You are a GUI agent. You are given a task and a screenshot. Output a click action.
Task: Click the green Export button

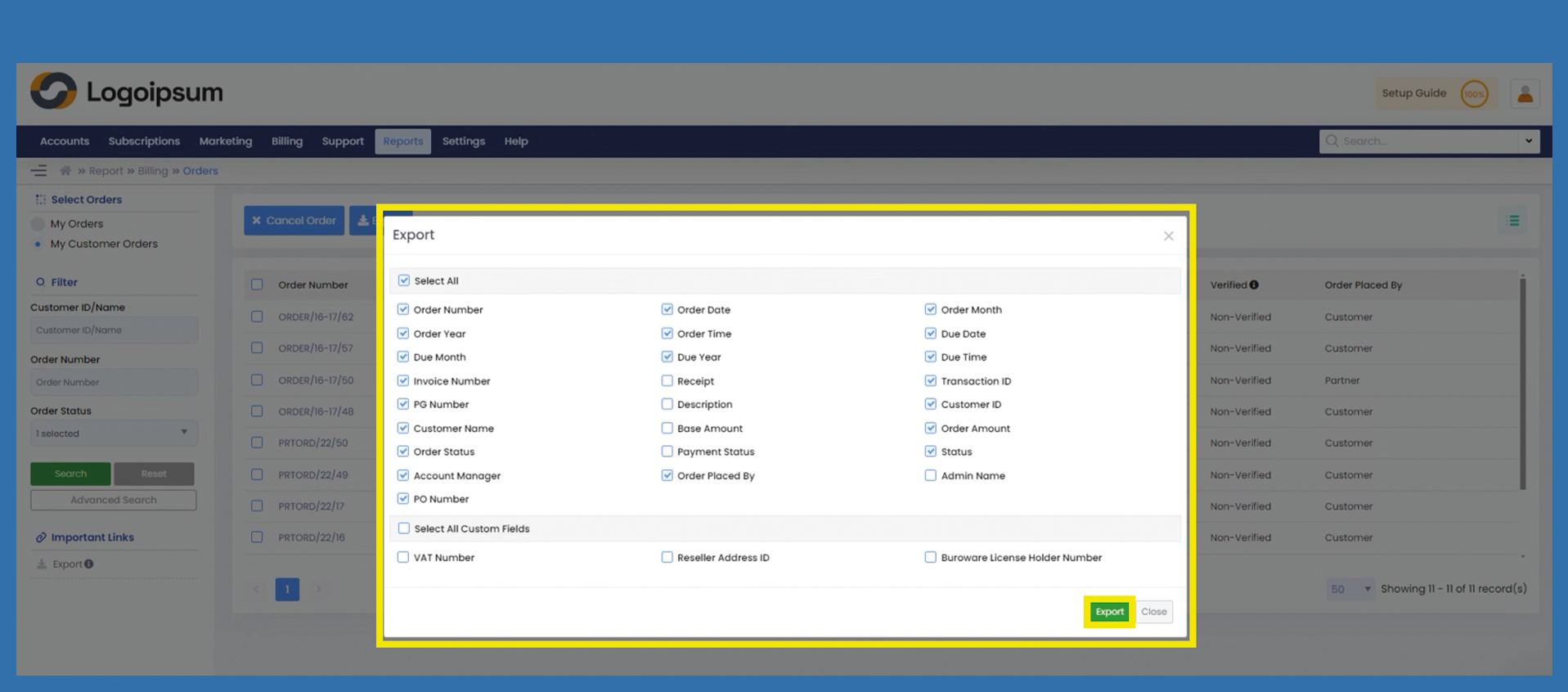tap(1109, 612)
